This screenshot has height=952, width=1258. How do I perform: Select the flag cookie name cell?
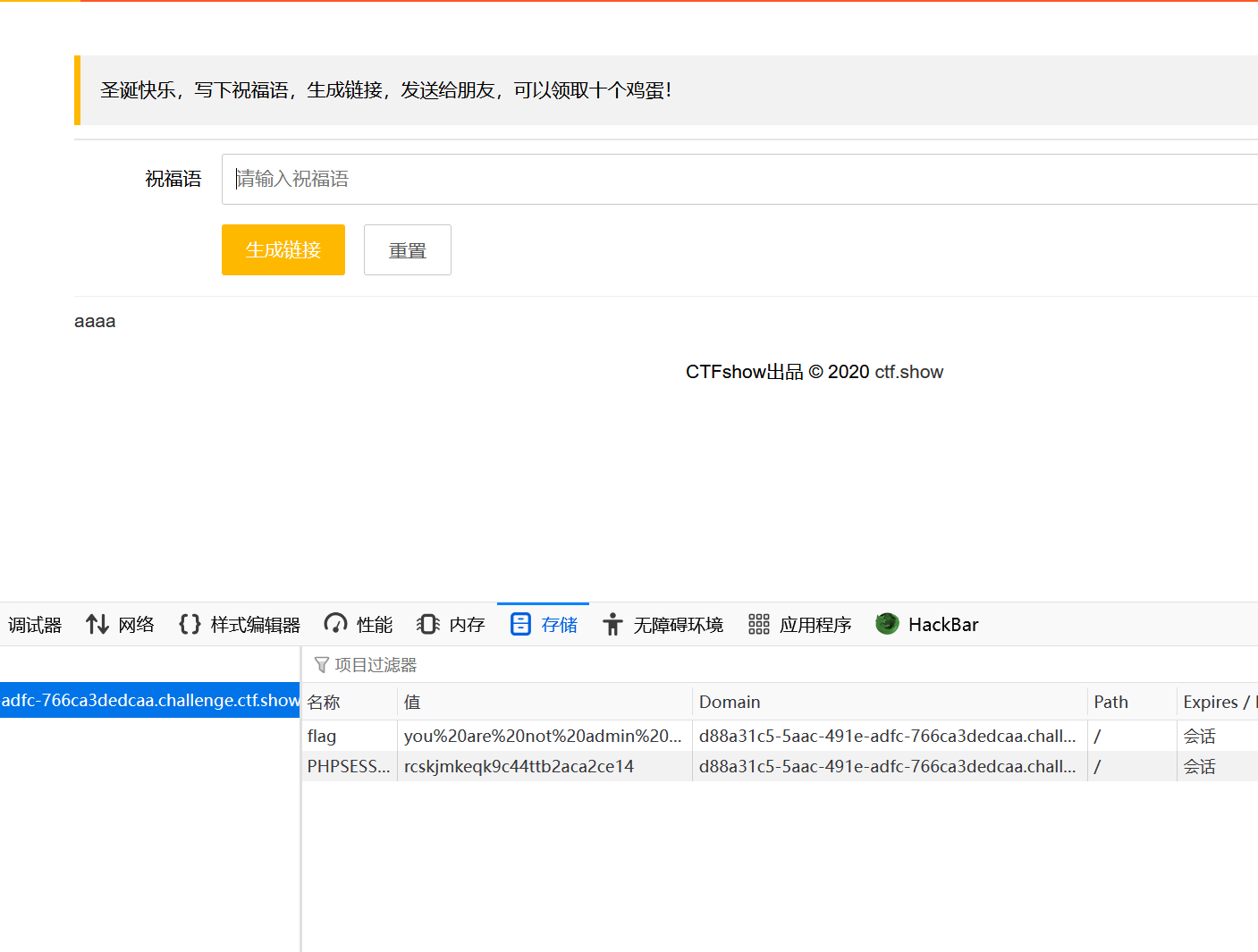349,736
